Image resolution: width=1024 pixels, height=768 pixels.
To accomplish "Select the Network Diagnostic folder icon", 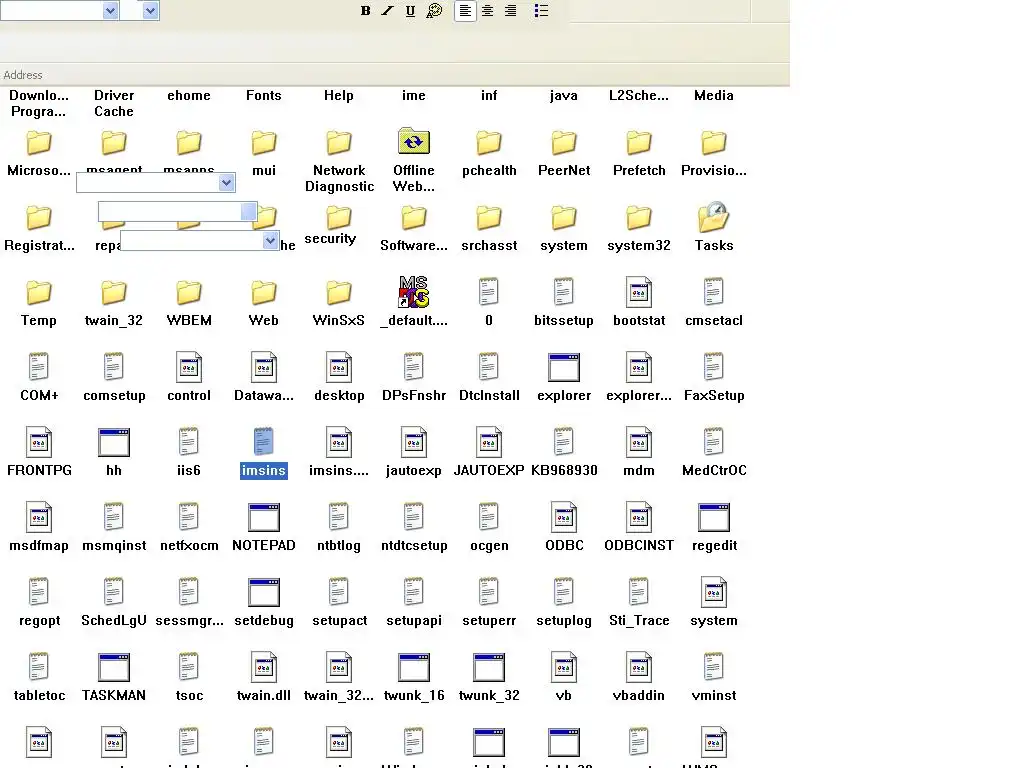I will point(339,143).
